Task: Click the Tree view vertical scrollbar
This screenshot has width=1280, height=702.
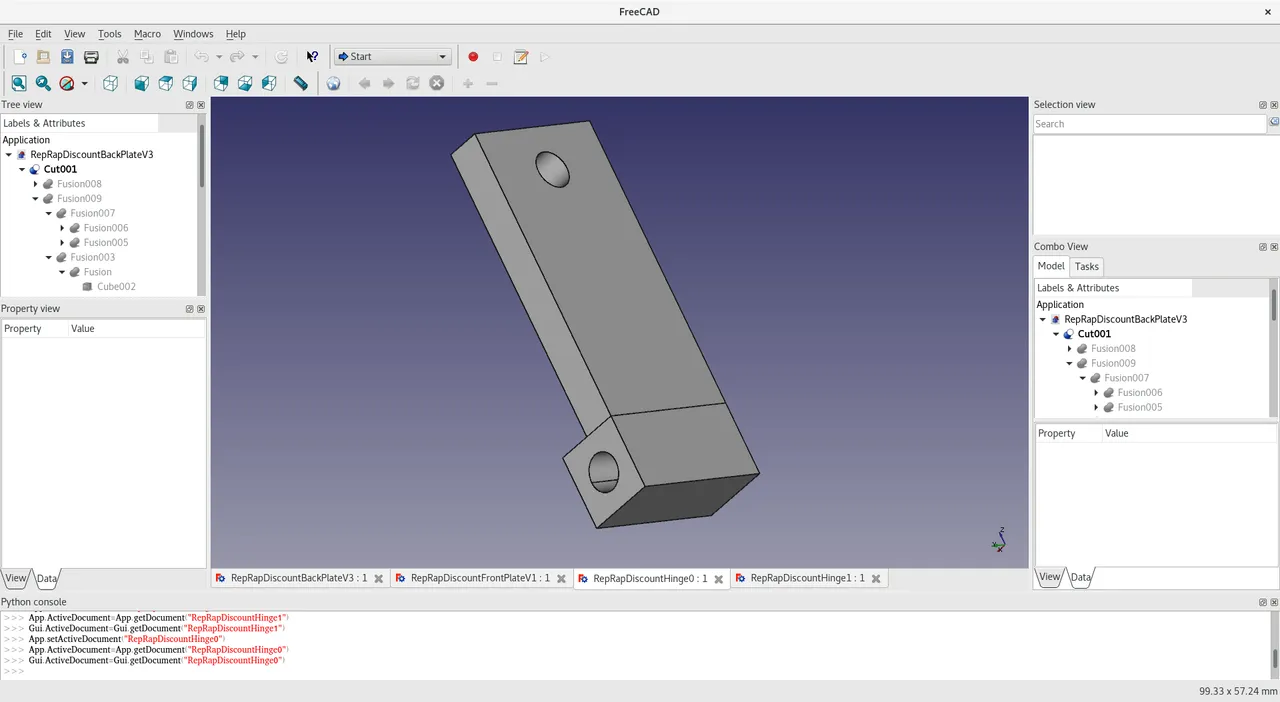Action: (202, 157)
